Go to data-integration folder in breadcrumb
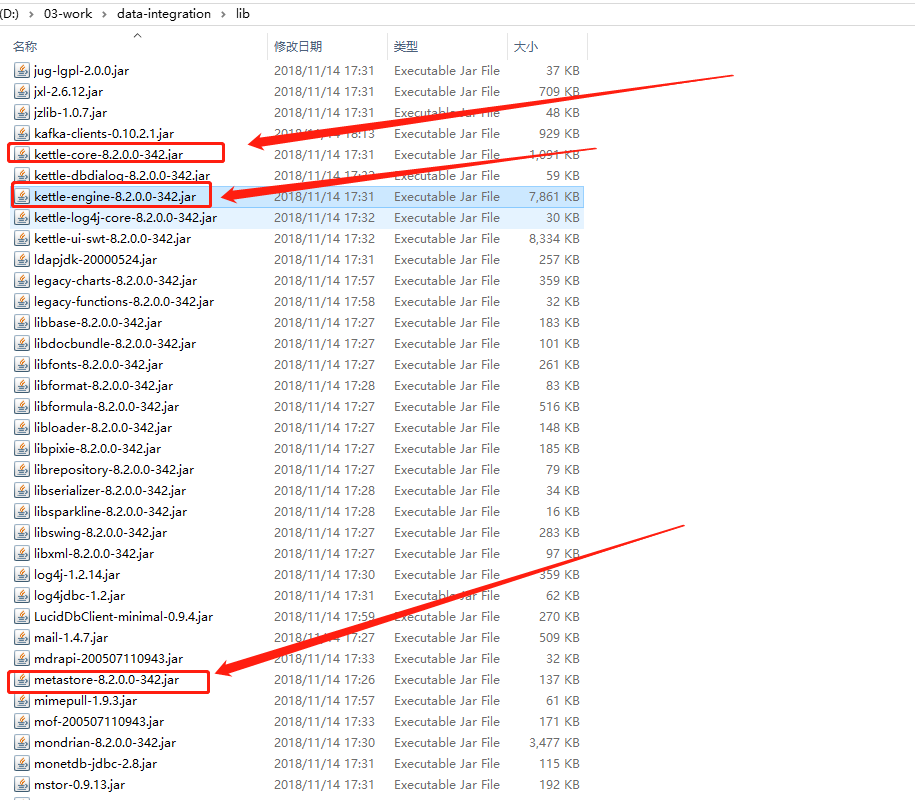This screenshot has width=915, height=800. pos(164,14)
